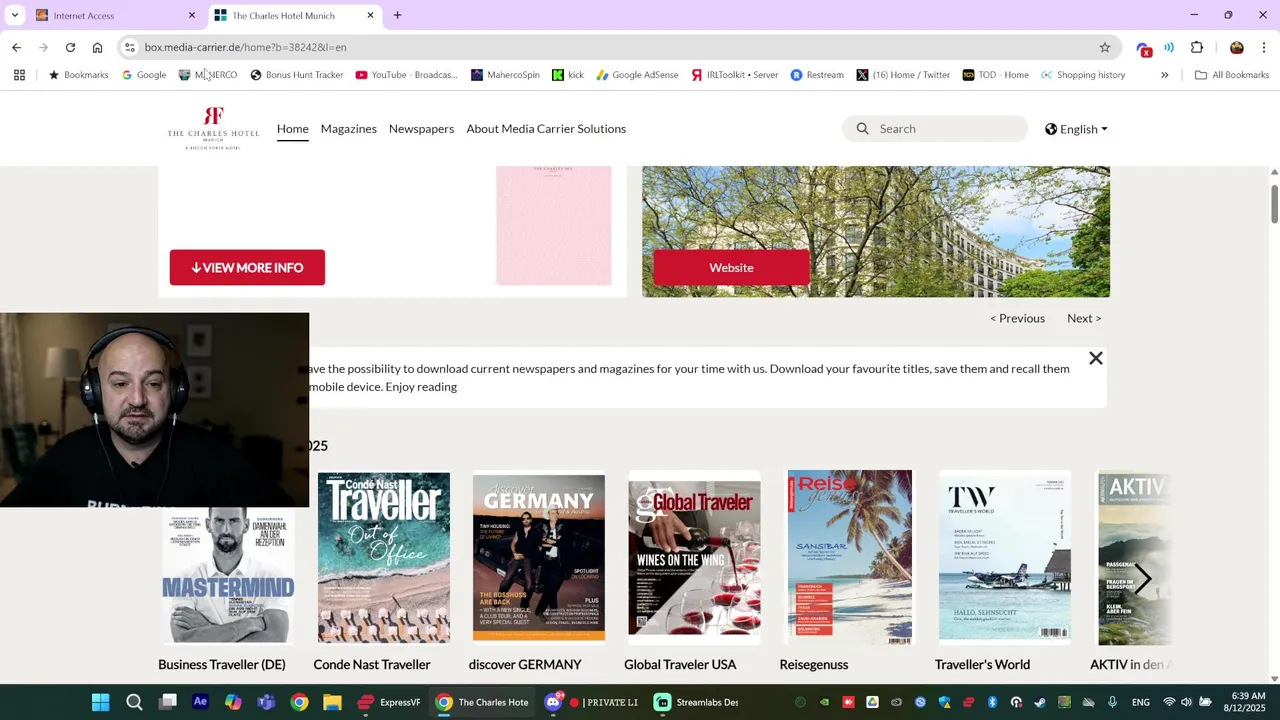Open the discover GERMANY magazine cover
This screenshot has height=720, width=1280.
539,557
